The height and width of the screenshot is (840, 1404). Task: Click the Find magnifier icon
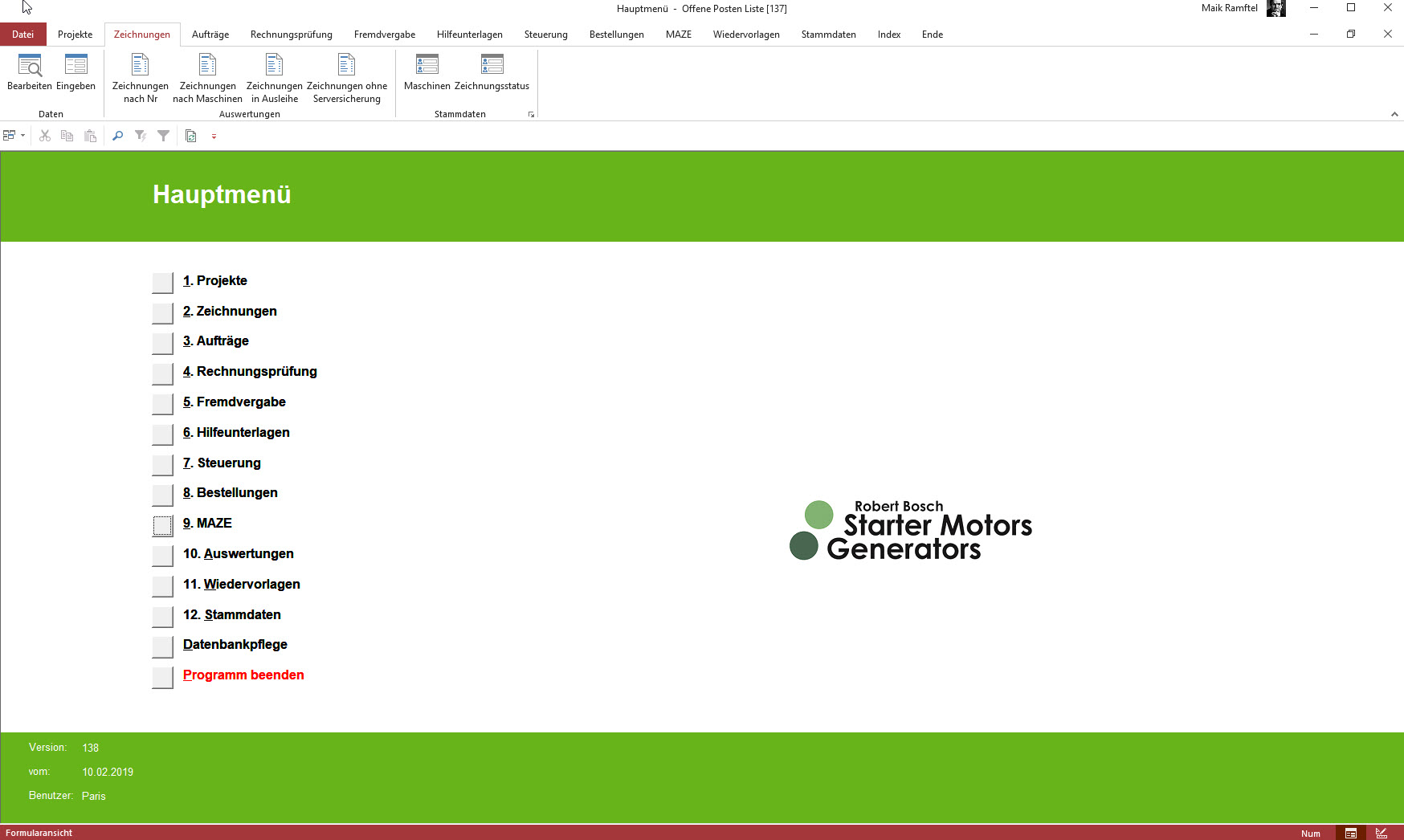tap(117, 136)
